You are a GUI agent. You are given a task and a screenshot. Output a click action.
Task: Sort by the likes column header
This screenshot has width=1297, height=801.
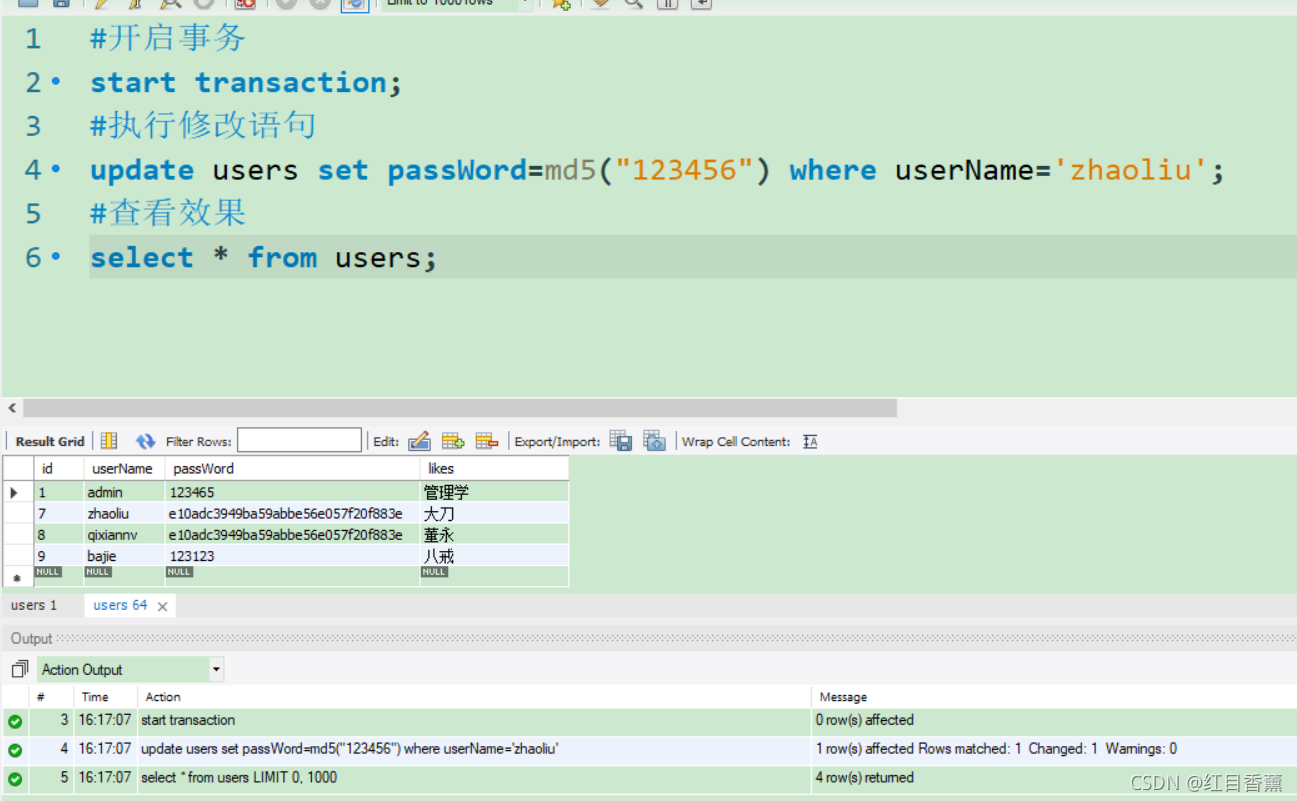[x=494, y=468]
